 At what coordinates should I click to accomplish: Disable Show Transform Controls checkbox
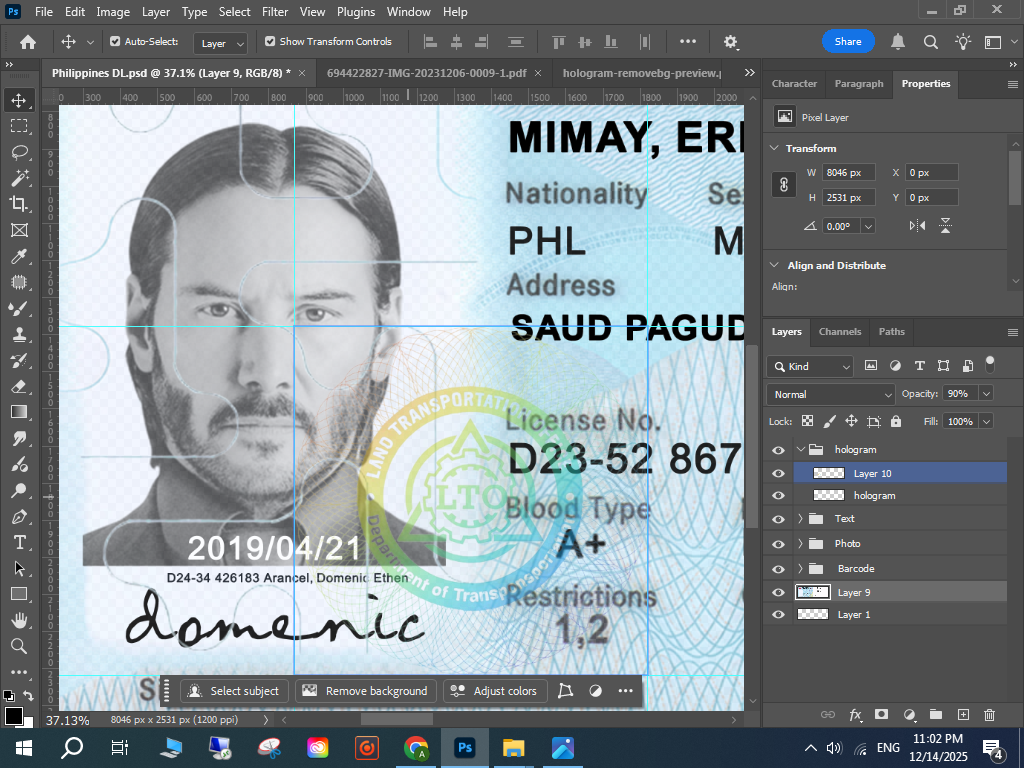point(270,42)
